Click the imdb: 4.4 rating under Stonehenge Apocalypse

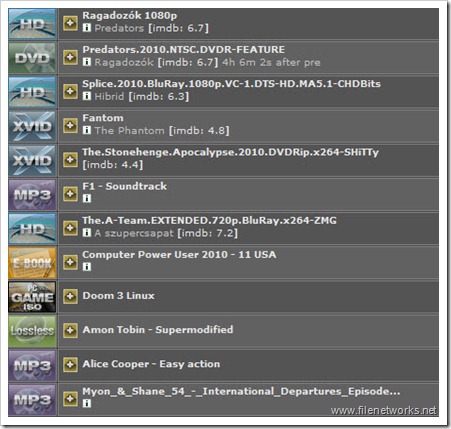[x=113, y=165]
